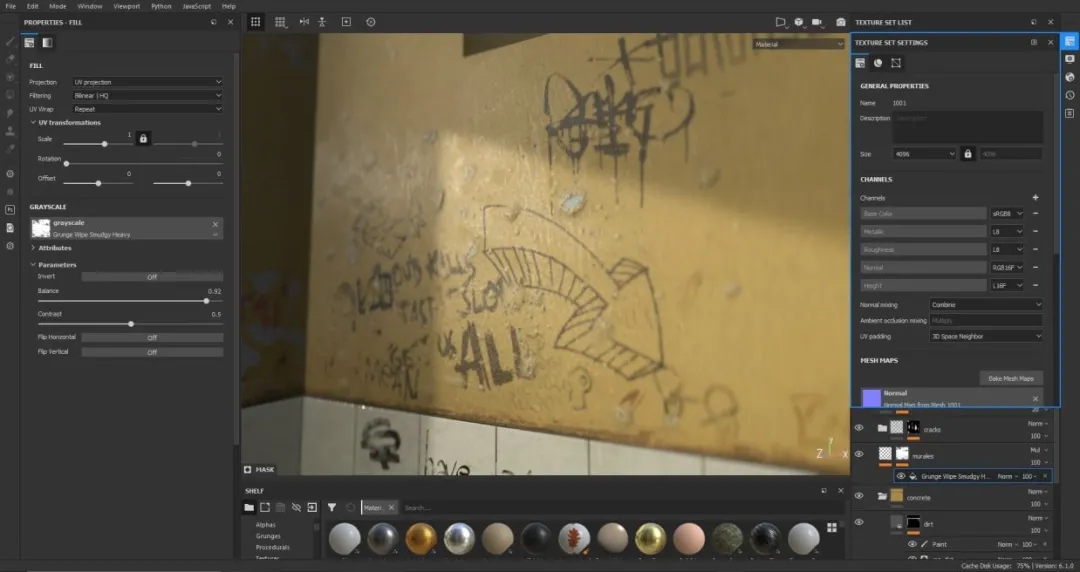
Task: Open the Normal mixing Combine dropdown
Action: pyautogui.click(x=986, y=305)
